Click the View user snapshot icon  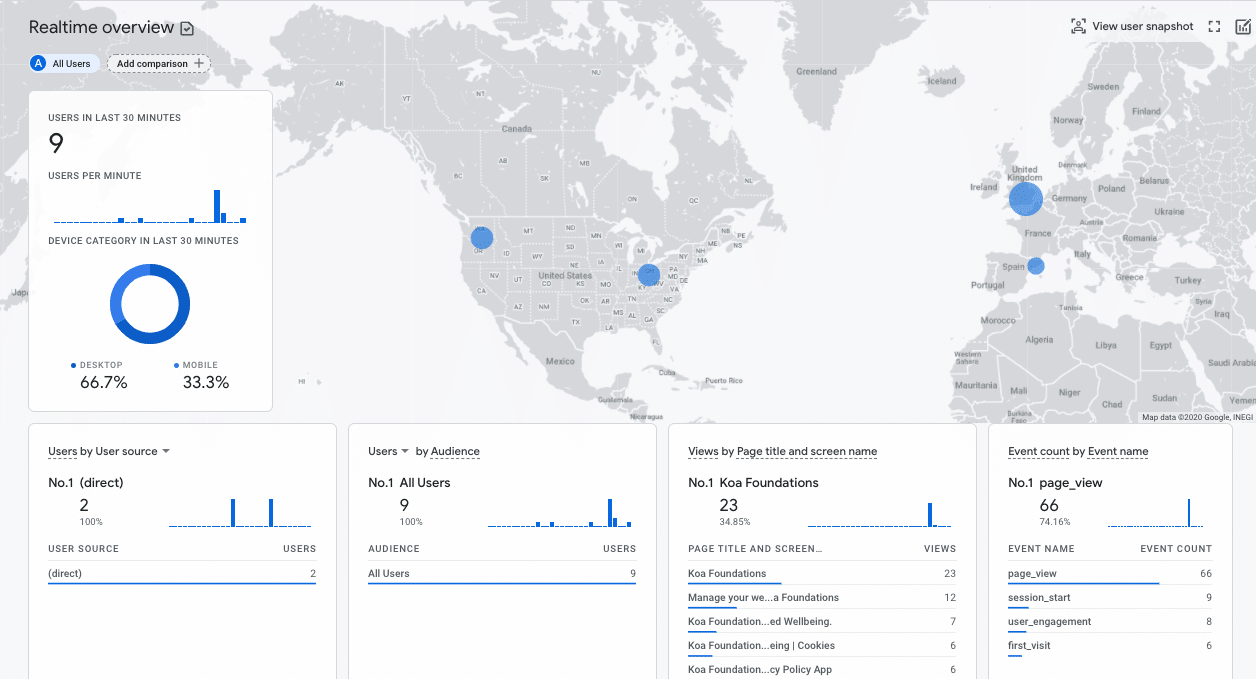coord(1078,26)
